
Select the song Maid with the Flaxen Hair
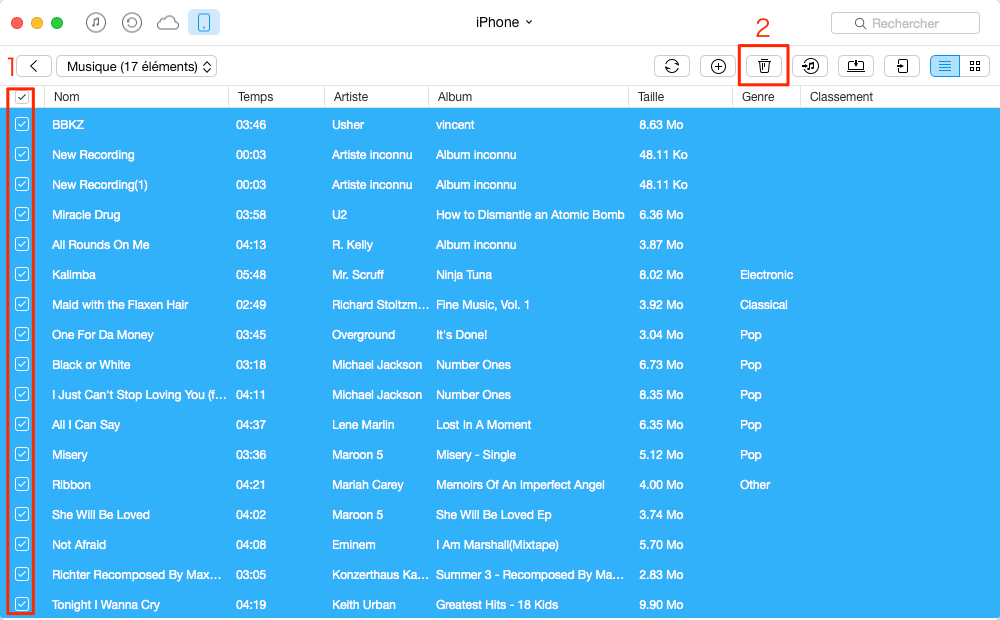click(120, 305)
